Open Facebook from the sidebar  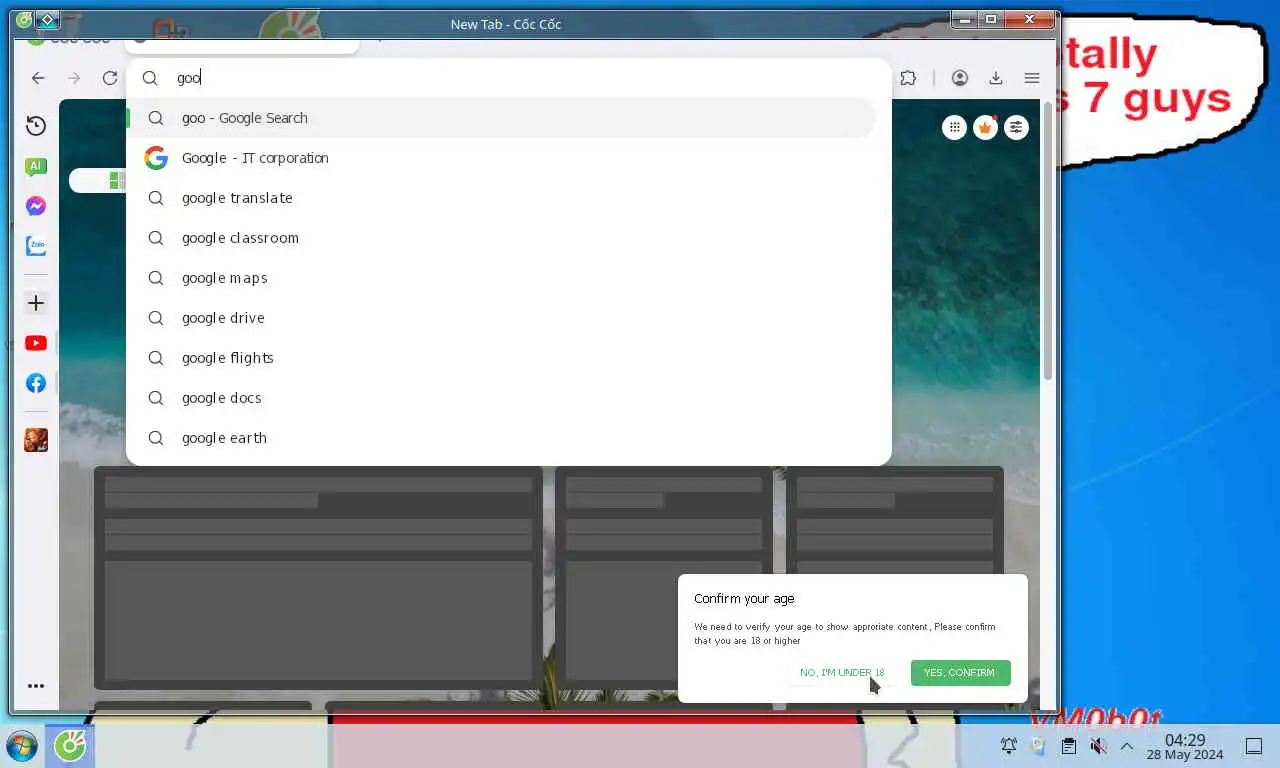pyautogui.click(x=36, y=383)
